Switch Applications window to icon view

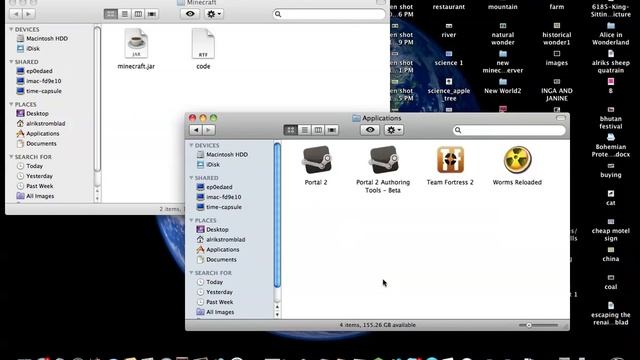pos(291,130)
